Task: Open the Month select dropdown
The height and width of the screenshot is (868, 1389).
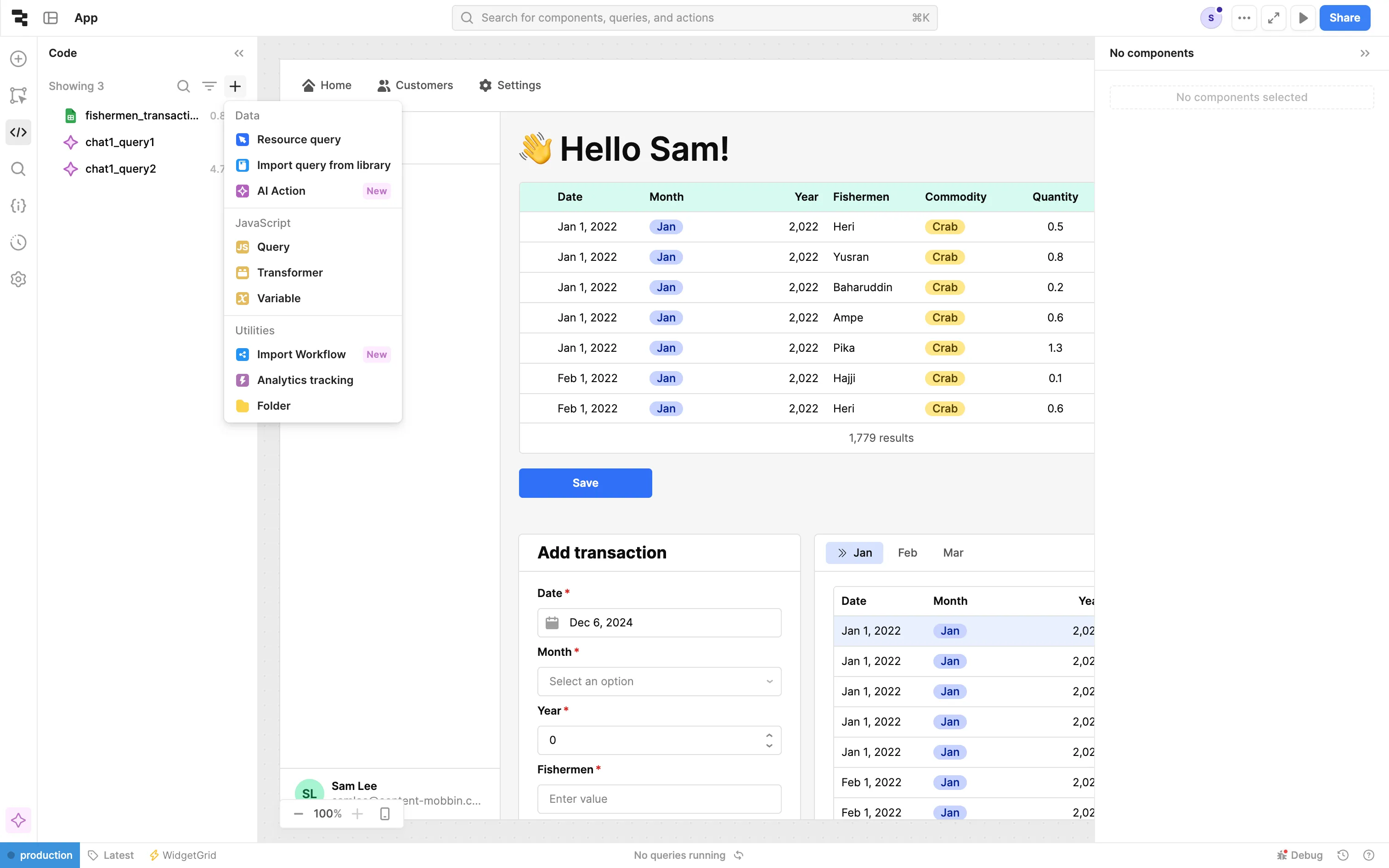Action: pyautogui.click(x=659, y=682)
